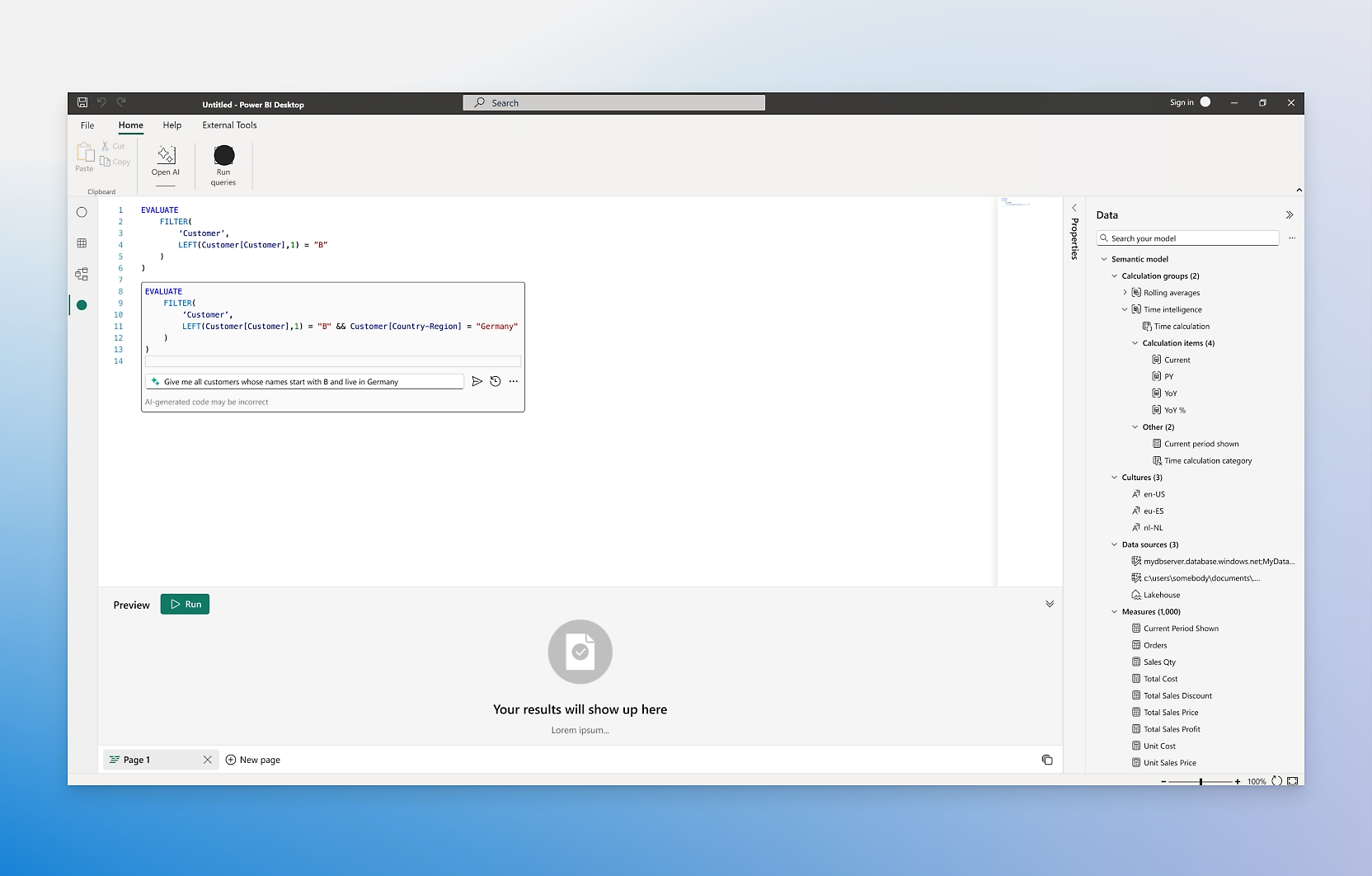Click the Rolling averages calculation group icon

pos(1136,293)
